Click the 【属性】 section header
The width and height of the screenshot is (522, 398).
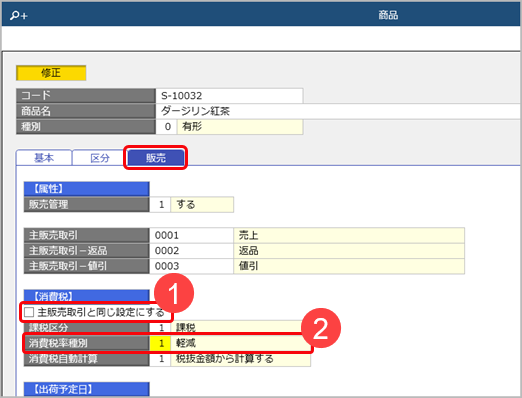86,189
